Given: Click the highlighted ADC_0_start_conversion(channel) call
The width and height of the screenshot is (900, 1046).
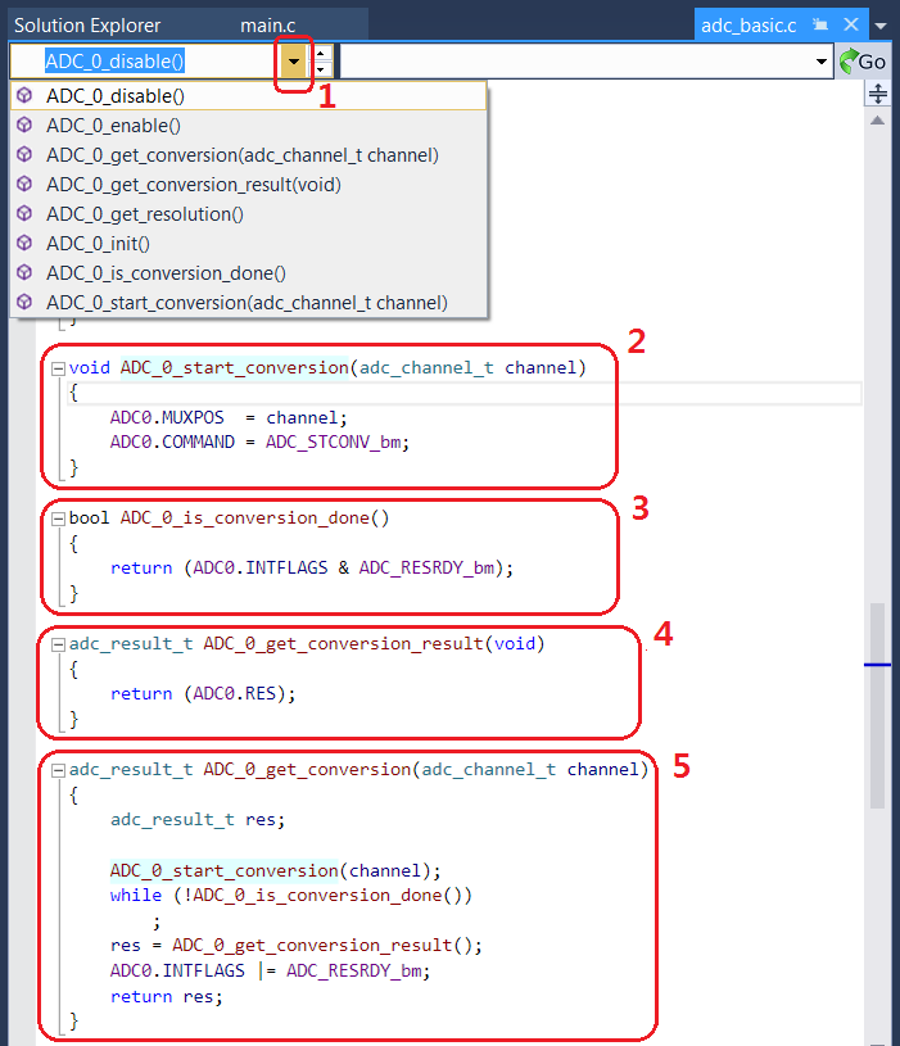Looking at the screenshot, I should coord(275,871).
